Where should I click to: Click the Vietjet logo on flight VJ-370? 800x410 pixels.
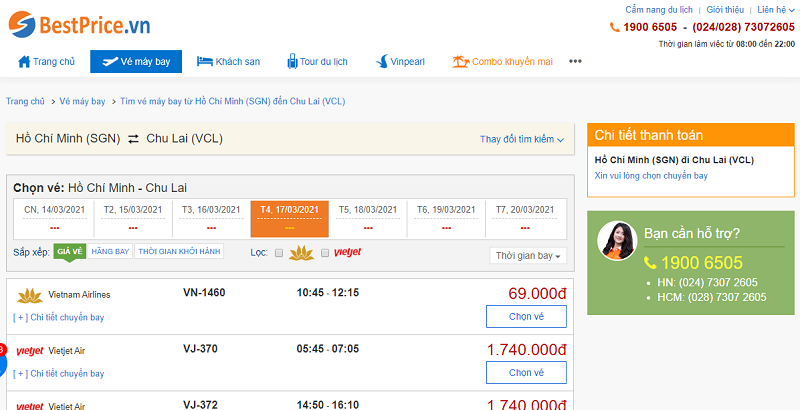pyautogui.click(x=30, y=351)
